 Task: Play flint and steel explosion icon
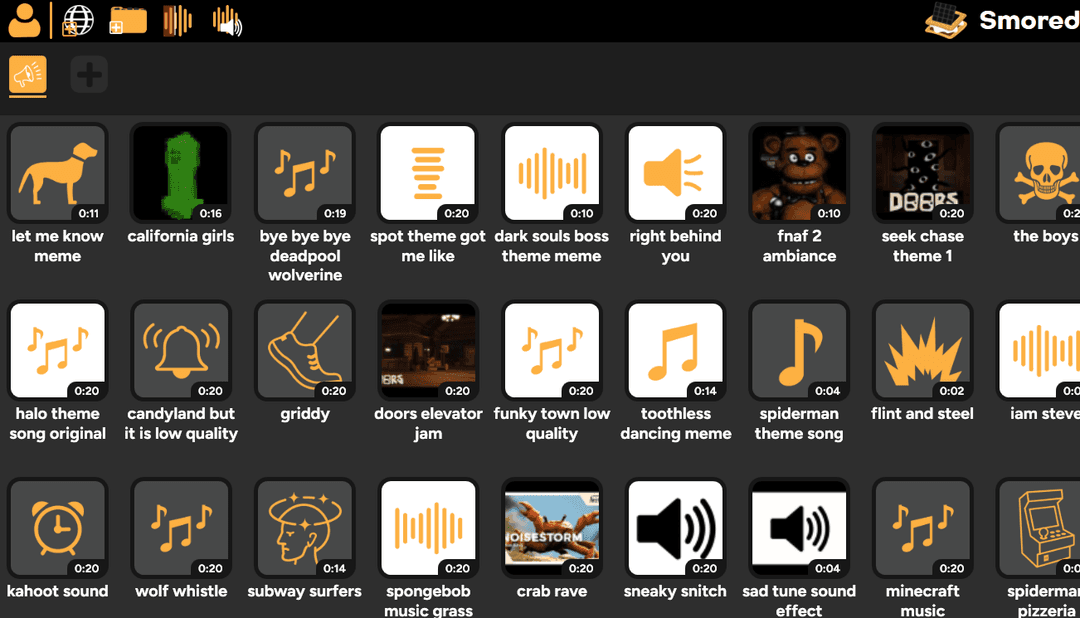[922, 351]
